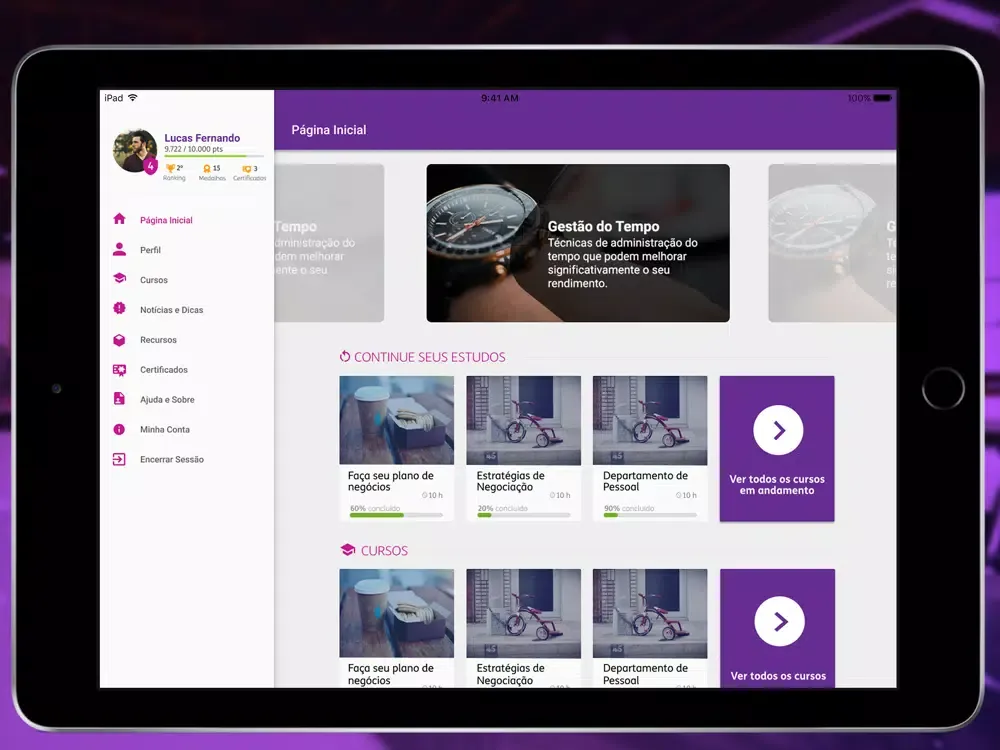Image resolution: width=1000 pixels, height=750 pixels.
Task: Click Ver todos os cursos em andamento label
Action: click(x=777, y=485)
